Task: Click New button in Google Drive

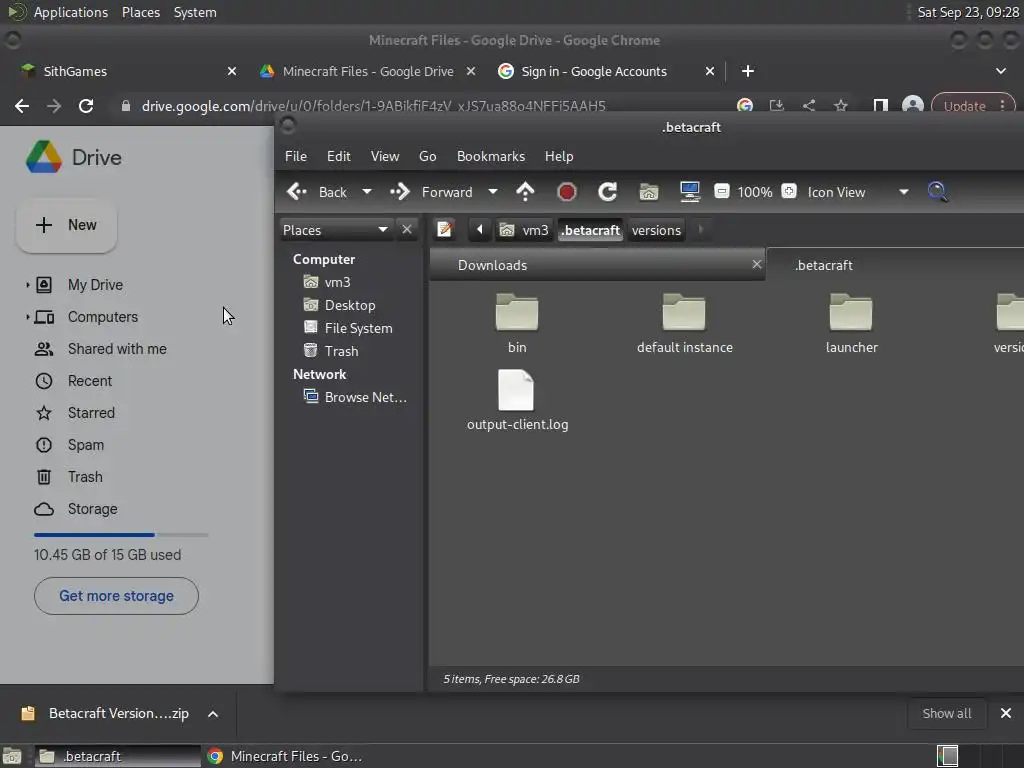Action: click(67, 225)
